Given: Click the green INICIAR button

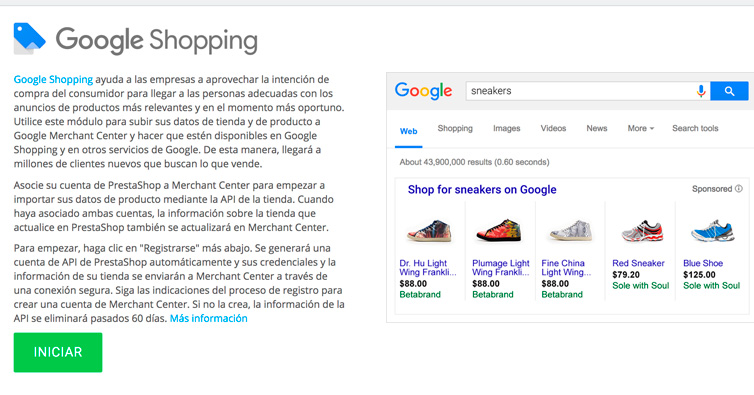Looking at the screenshot, I should [58, 352].
